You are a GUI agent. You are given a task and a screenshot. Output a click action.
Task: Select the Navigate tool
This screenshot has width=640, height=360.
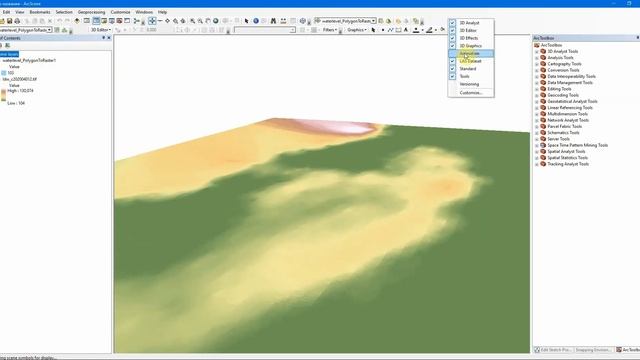(x=152, y=21)
